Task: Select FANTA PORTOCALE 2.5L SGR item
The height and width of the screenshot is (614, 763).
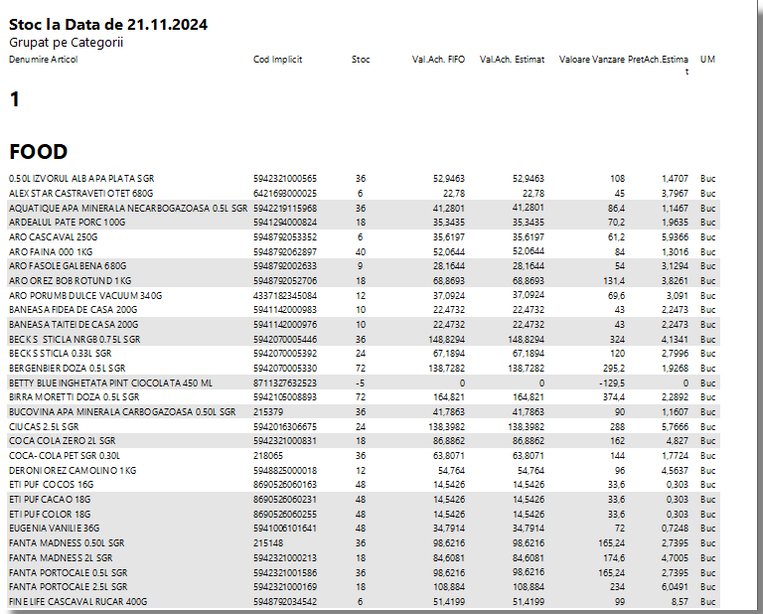Action: (68, 587)
